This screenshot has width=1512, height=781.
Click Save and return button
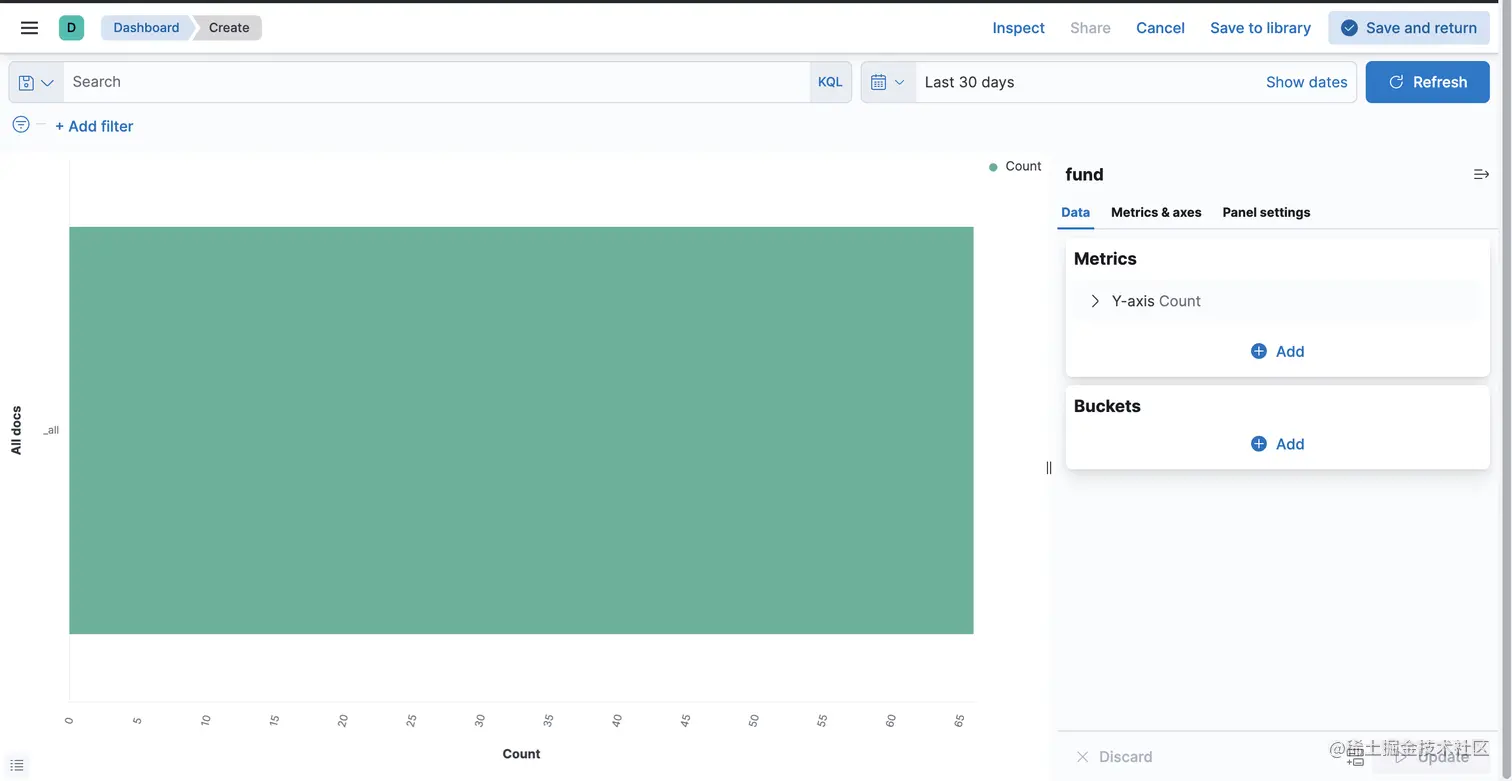tap(1408, 28)
